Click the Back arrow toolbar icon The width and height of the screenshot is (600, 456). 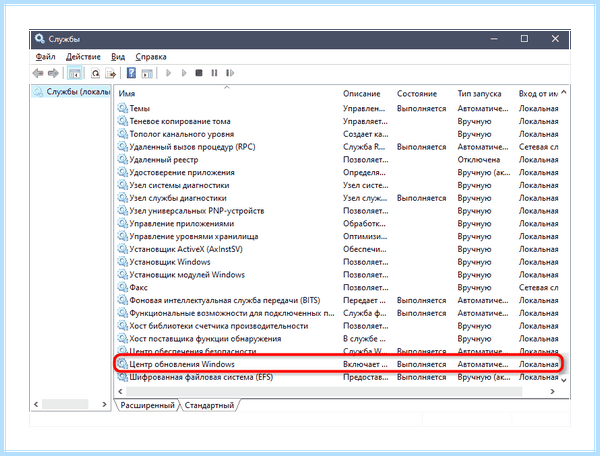[38, 73]
